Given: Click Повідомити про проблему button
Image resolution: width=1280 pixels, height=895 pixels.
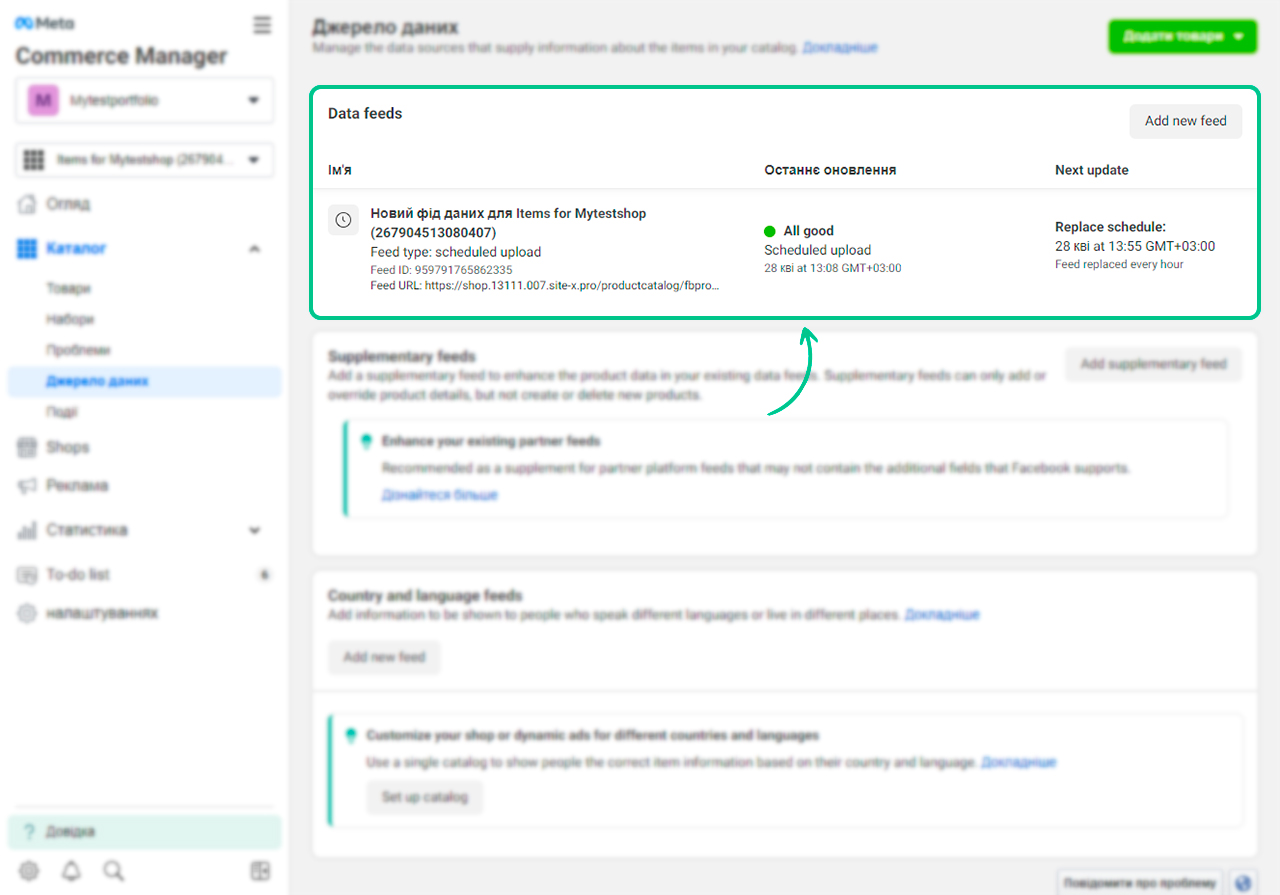Looking at the screenshot, I should pos(1140,883).
